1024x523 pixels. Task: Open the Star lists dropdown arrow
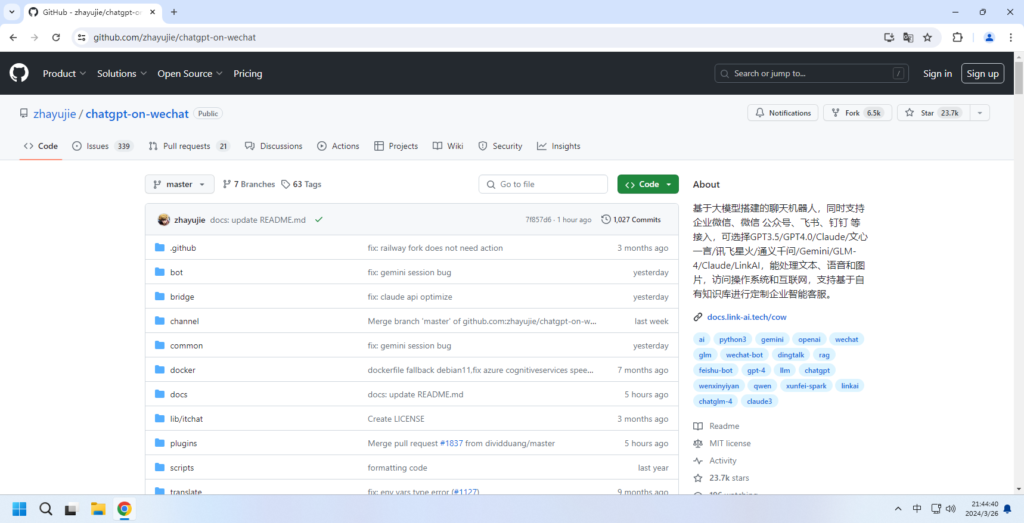[980, 113]
